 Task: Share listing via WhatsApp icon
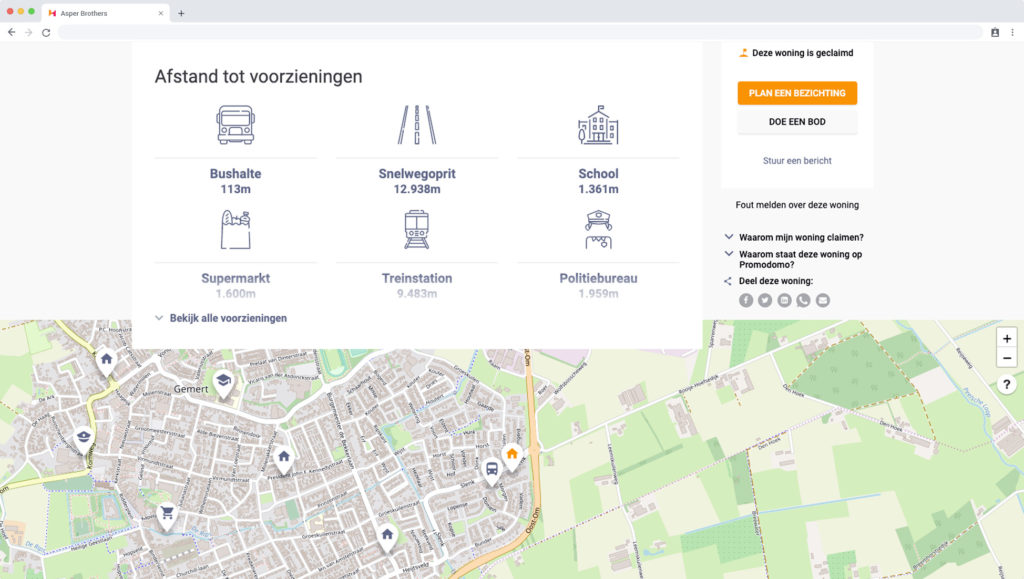(803, 300)
